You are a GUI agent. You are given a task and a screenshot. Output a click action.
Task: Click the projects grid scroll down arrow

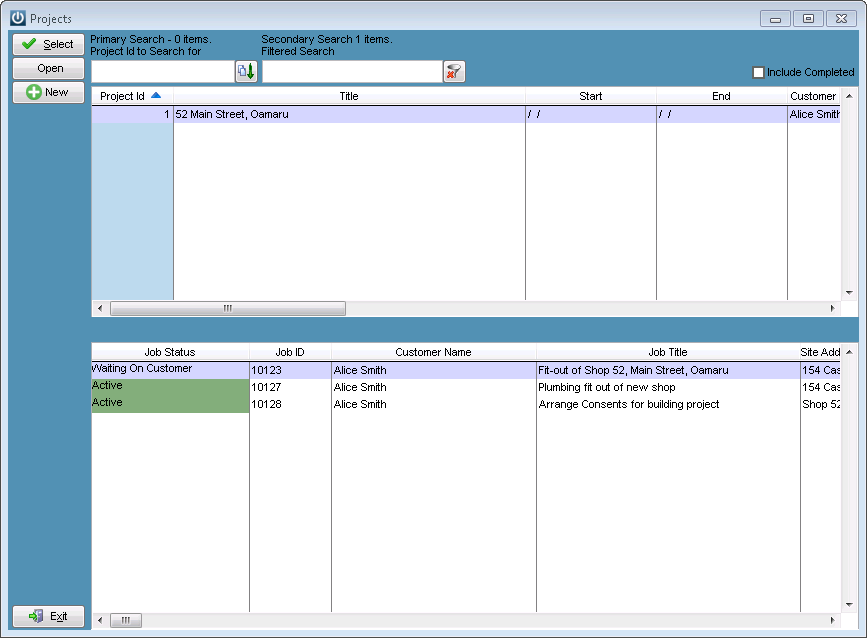849,293
